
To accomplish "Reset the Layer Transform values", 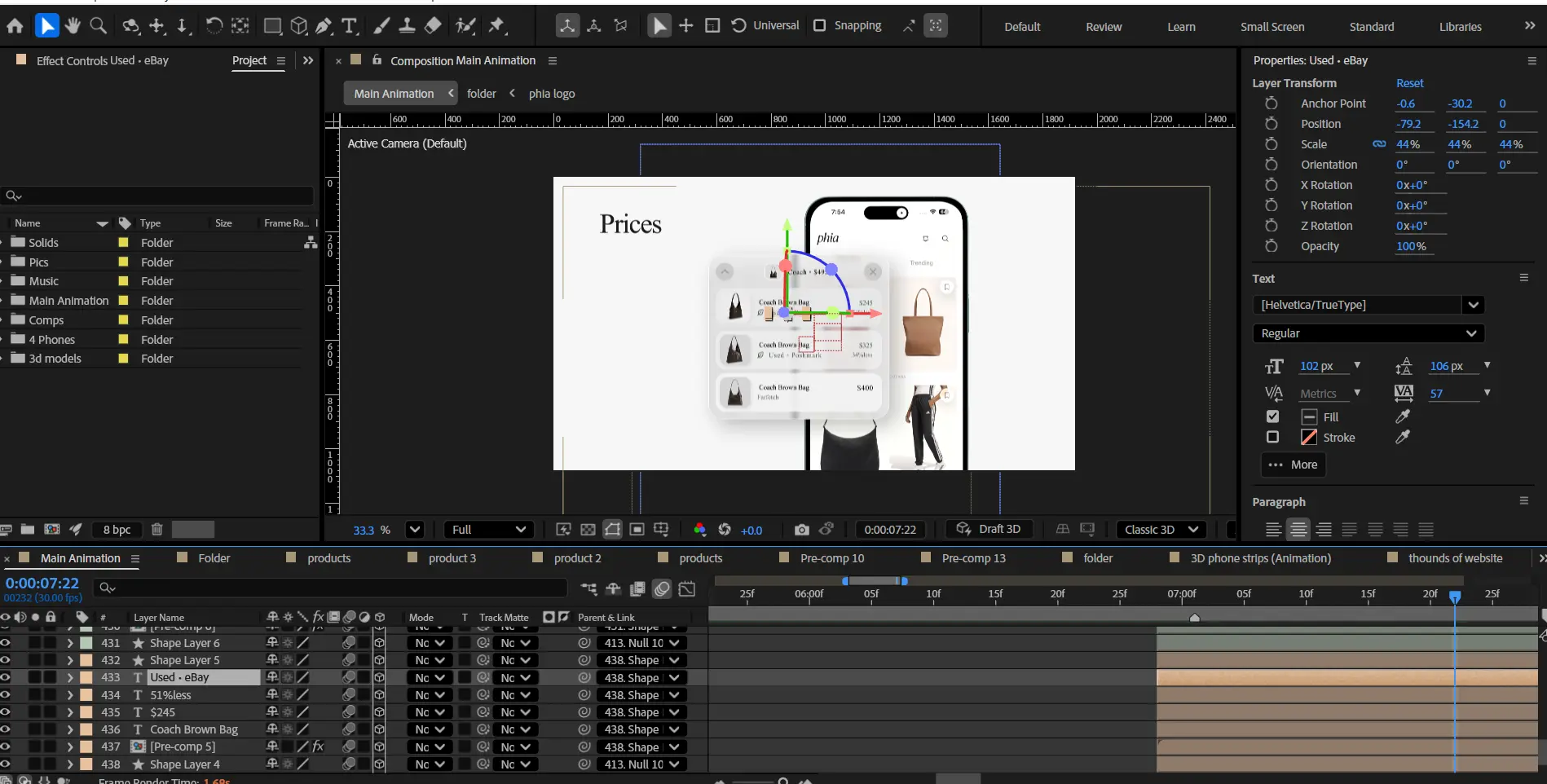I will point(1409,83).
